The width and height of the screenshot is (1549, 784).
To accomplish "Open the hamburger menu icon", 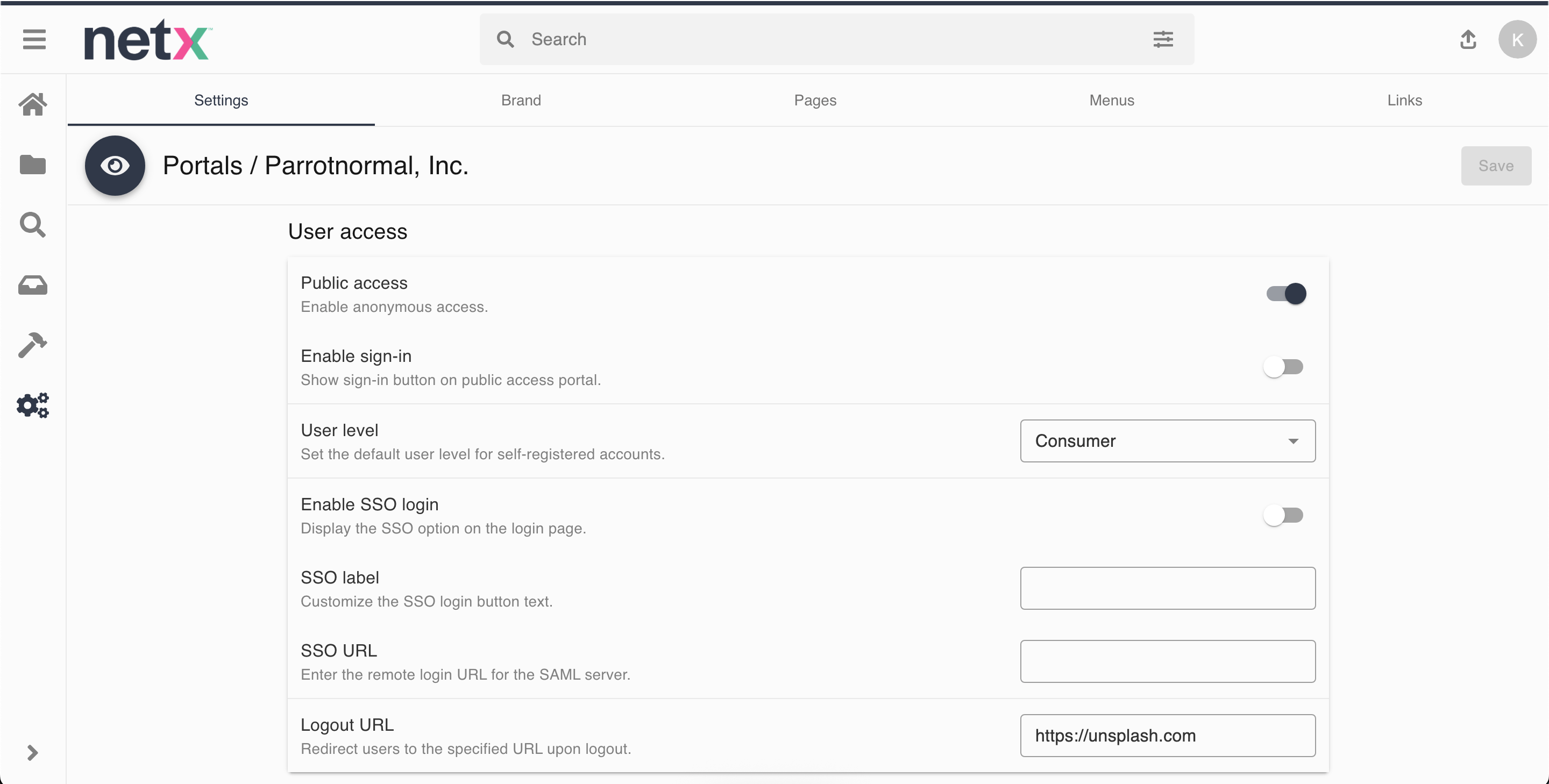I will [34, 40].
